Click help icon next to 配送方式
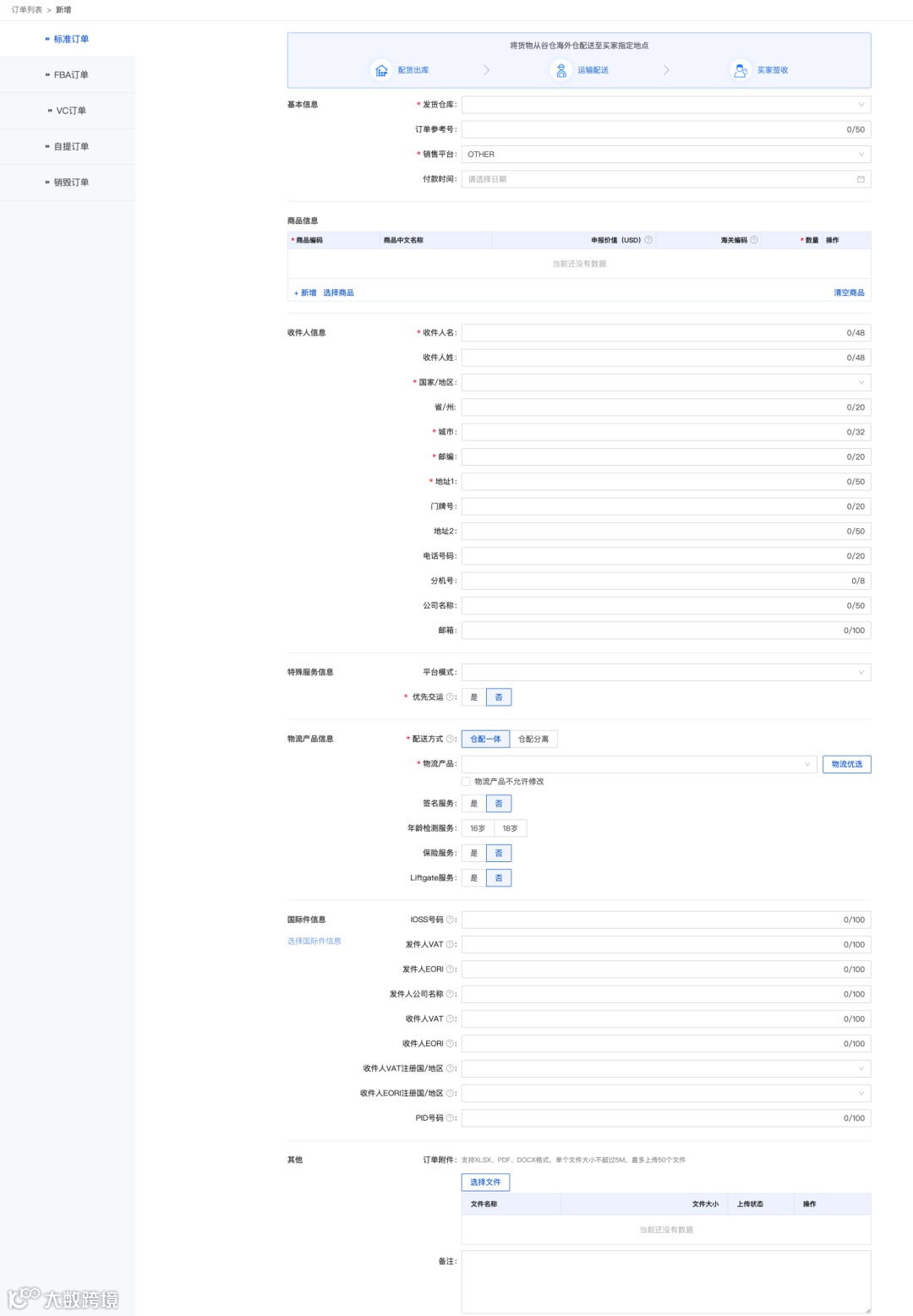913x1316 pixels. tap(450, 739)
